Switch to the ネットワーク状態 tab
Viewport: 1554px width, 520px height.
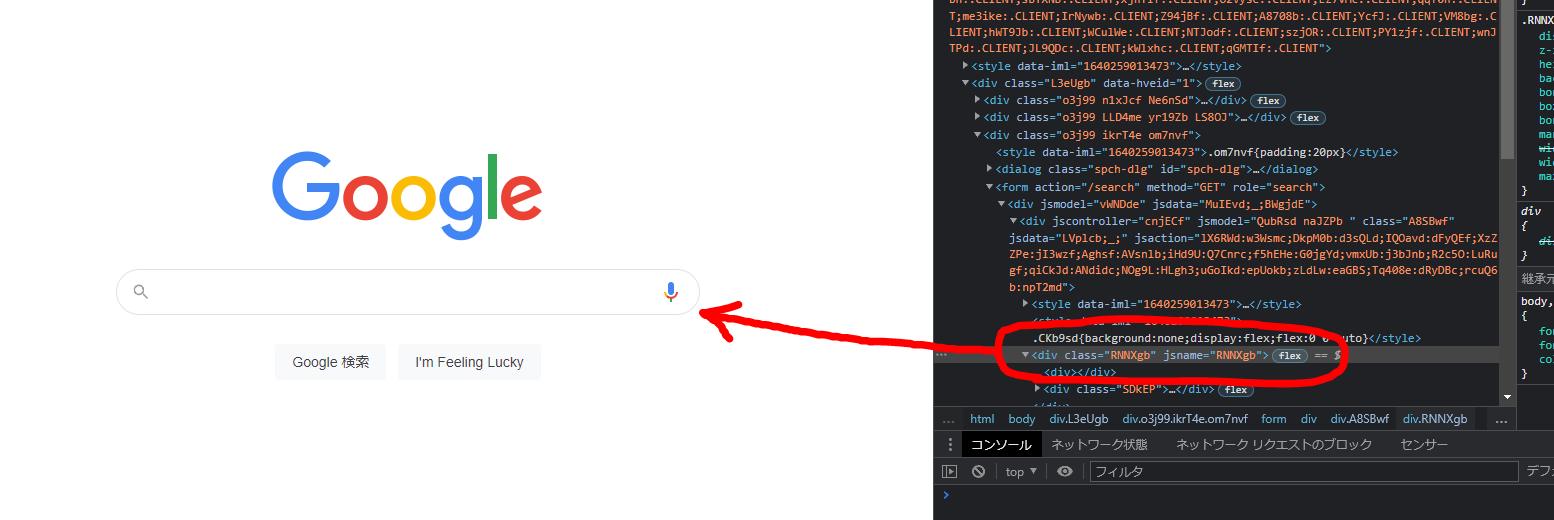[1099, 445]
